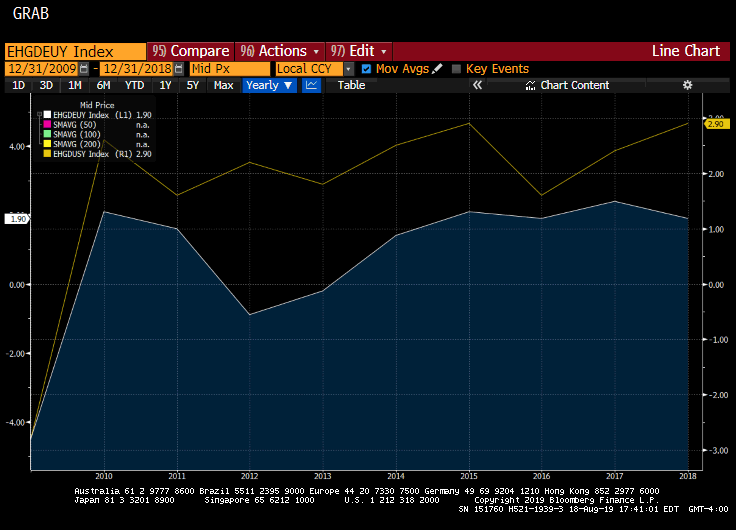Select the 5Y time range tab

193,85
